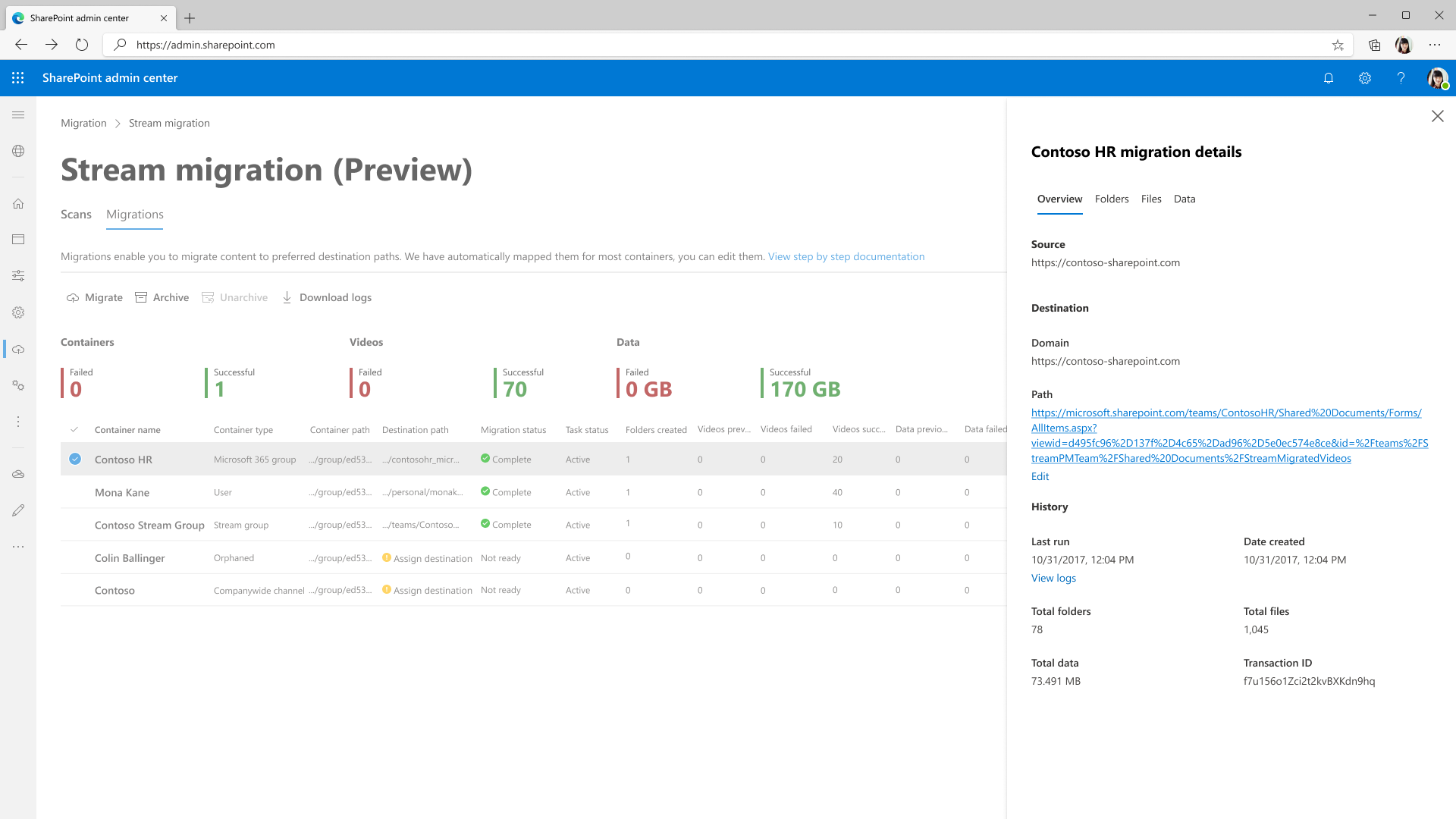The height and width of the screenshot is (819, 1456).
Task: Switch to the Folders tab in migration details
Action: (1111, 198)
